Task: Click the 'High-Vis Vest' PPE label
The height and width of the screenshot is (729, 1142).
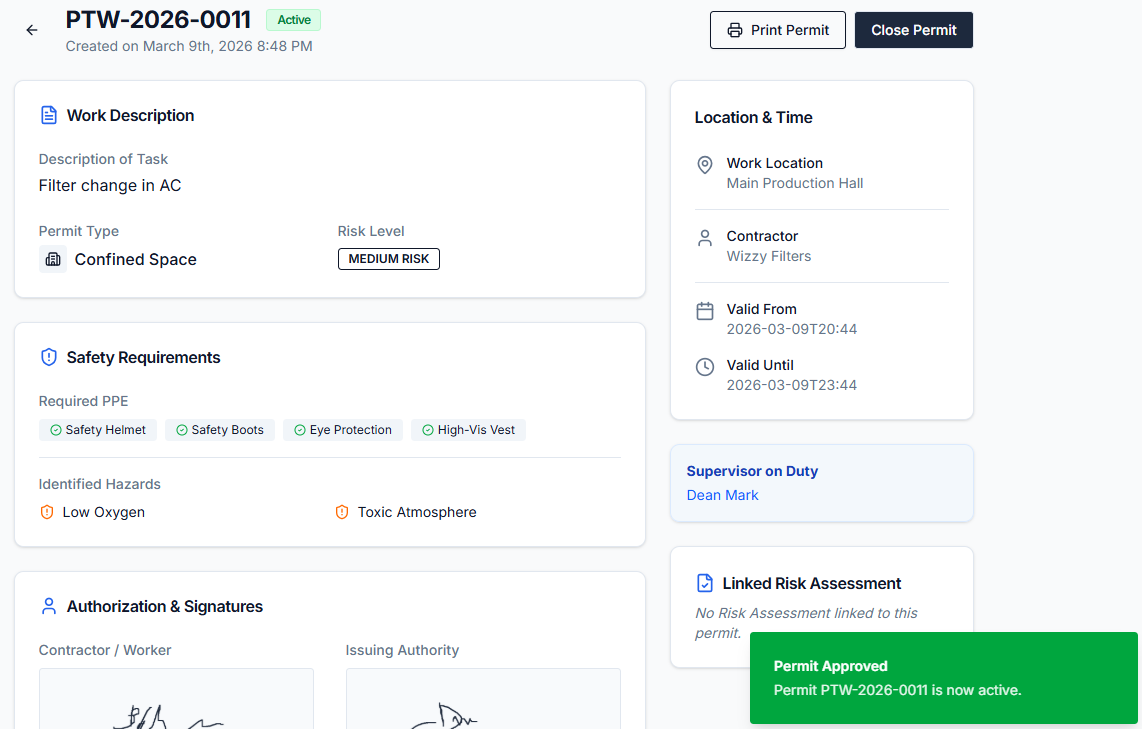Action: pyautogui.click(x=476, y=430)
